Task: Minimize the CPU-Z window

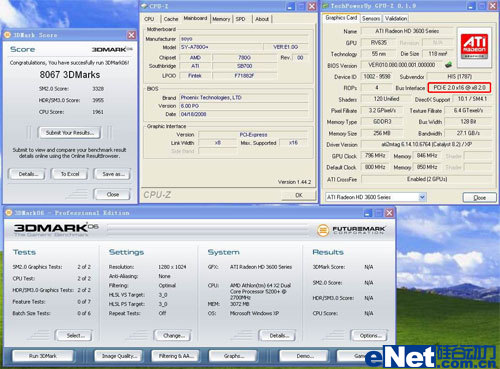Action: tap(290, 6)
